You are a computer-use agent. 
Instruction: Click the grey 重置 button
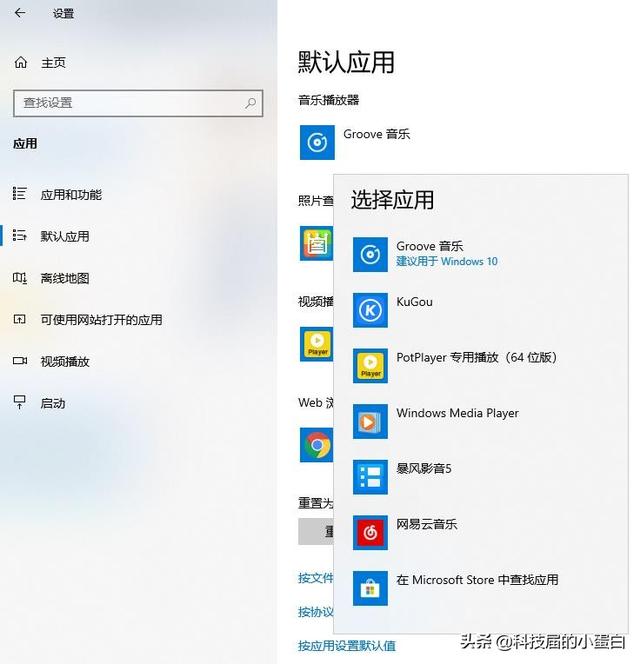point(316,531)
